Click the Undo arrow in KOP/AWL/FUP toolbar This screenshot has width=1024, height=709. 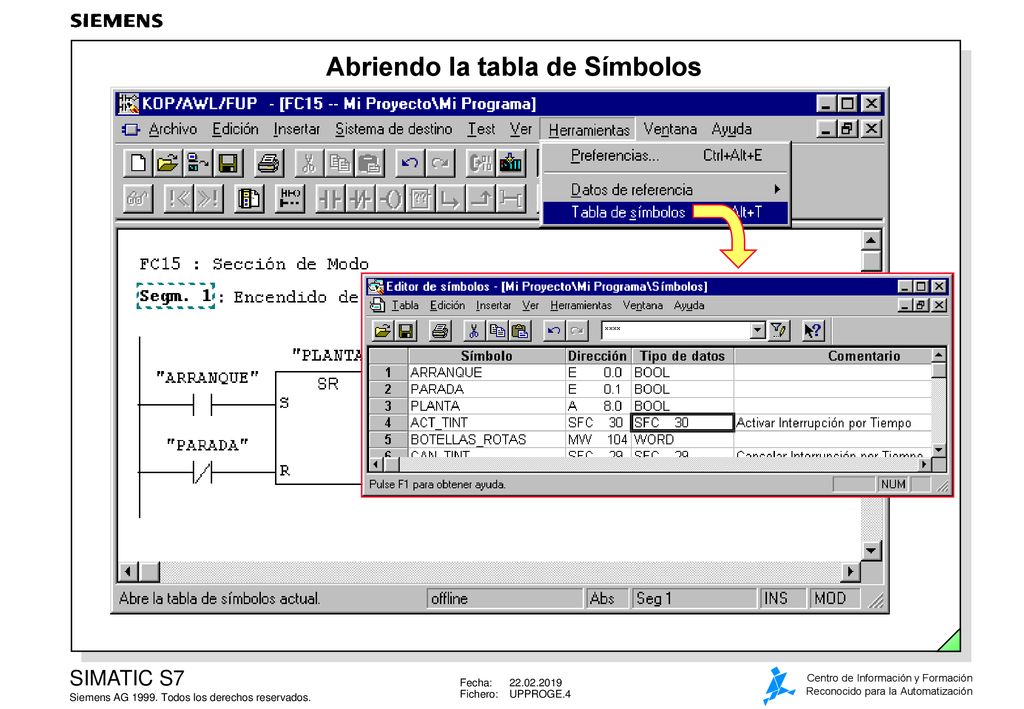409,163
